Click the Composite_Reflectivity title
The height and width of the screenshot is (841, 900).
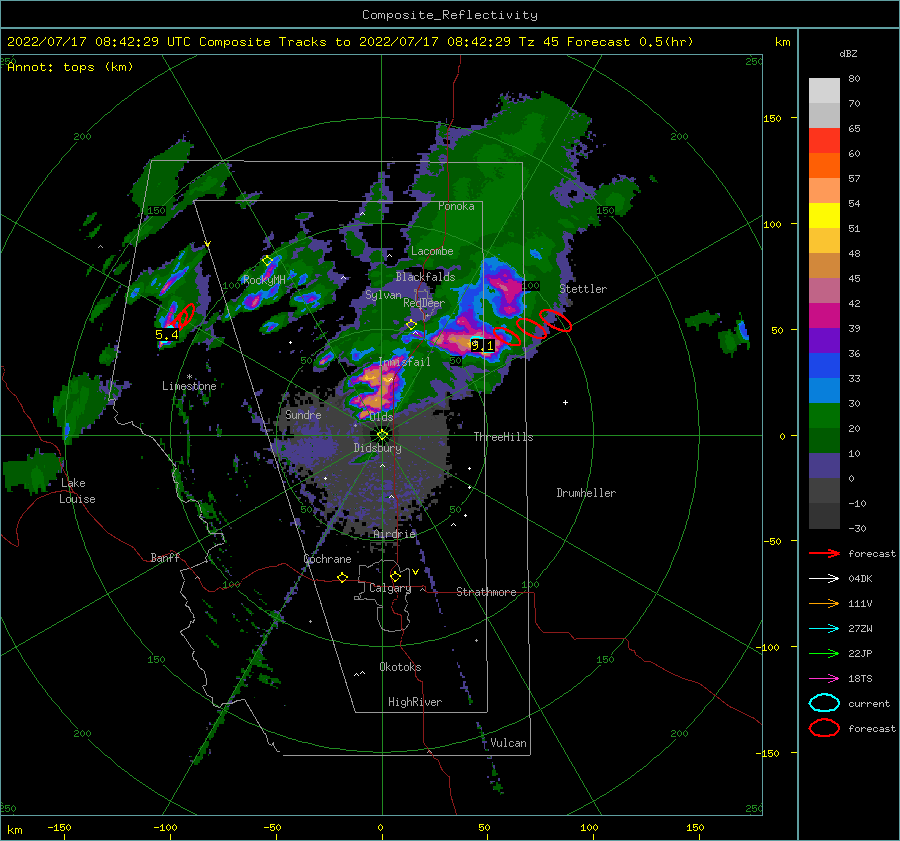450,15
